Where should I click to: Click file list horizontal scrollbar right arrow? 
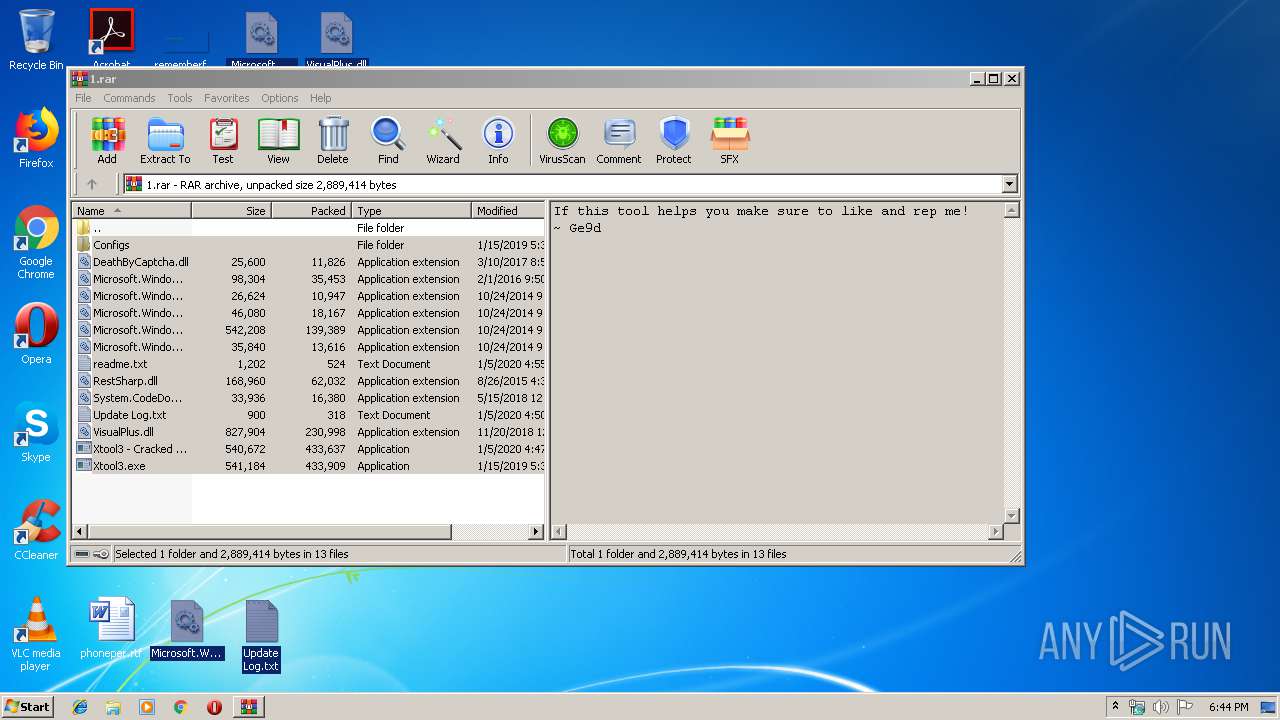tap(536, 532)
